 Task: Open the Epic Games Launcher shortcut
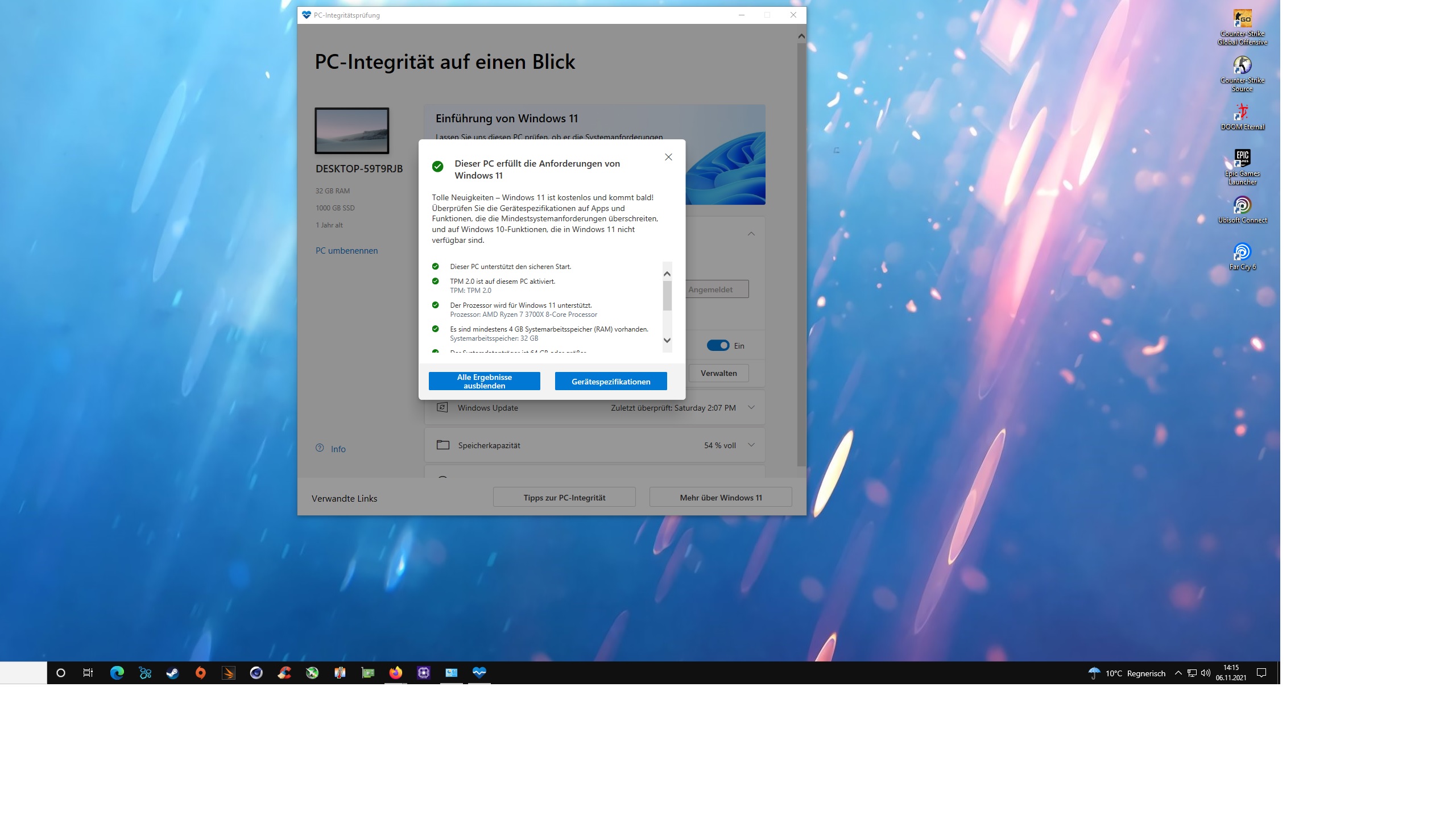(1242, 159)
